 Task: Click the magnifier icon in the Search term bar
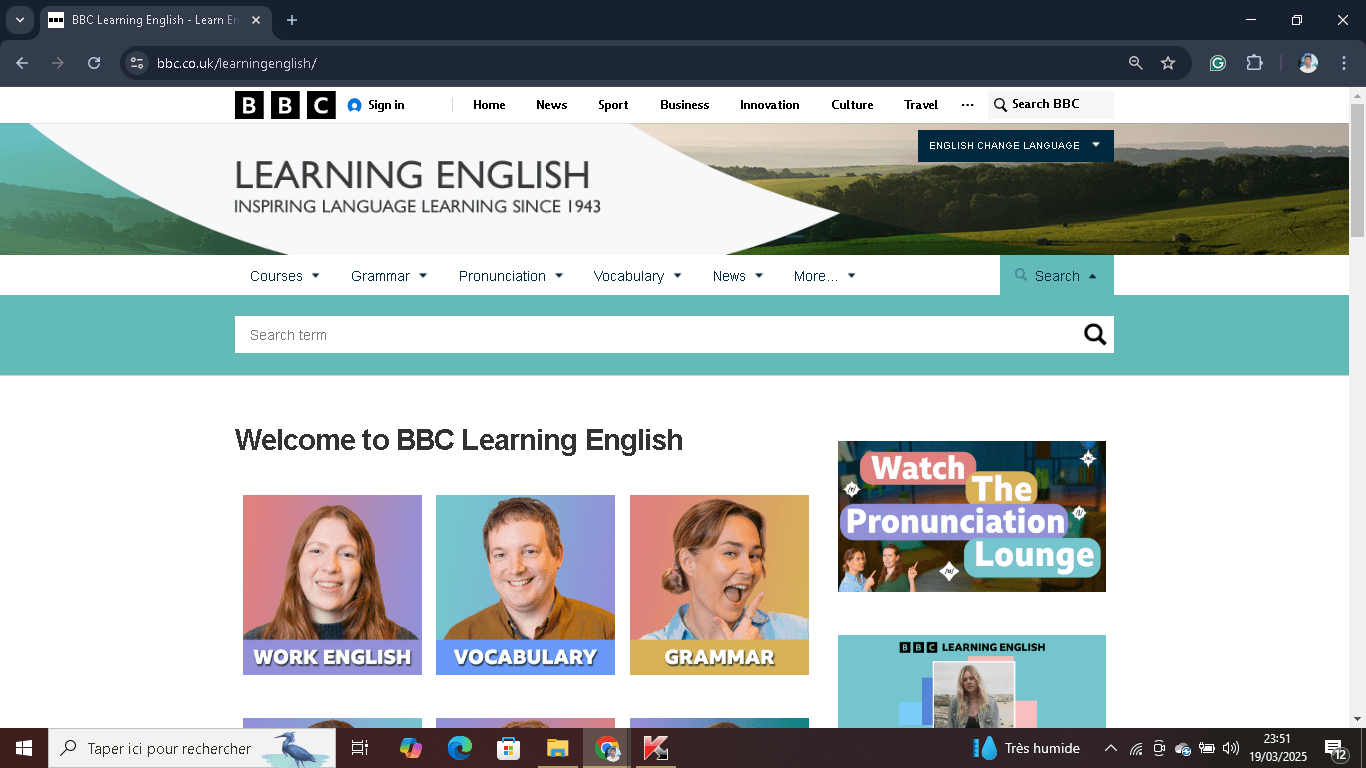pyautogui.click(x=1095, y=334)
